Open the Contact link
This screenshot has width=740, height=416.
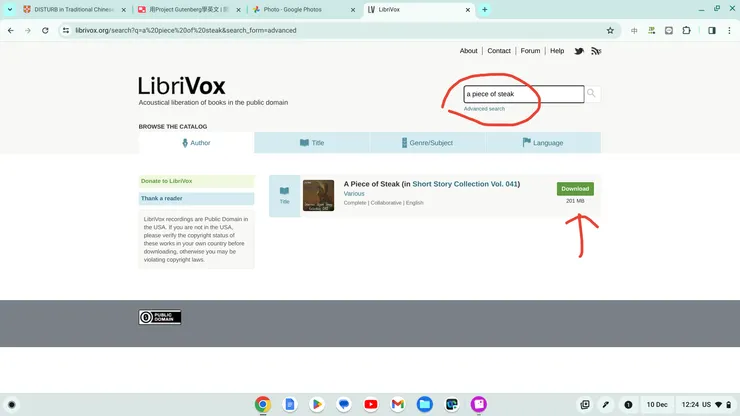click(x=499, y=51)
